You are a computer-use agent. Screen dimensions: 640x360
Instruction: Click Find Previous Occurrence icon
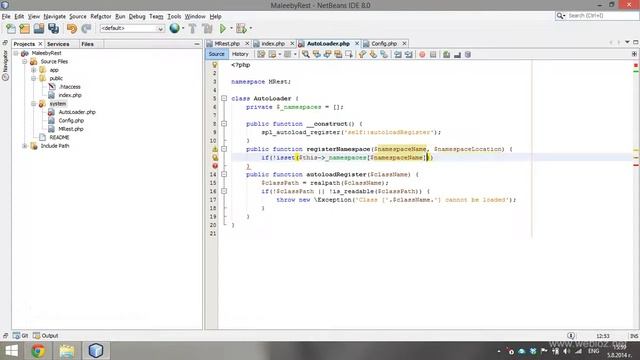pyautogui.click(x=317, y=54)
